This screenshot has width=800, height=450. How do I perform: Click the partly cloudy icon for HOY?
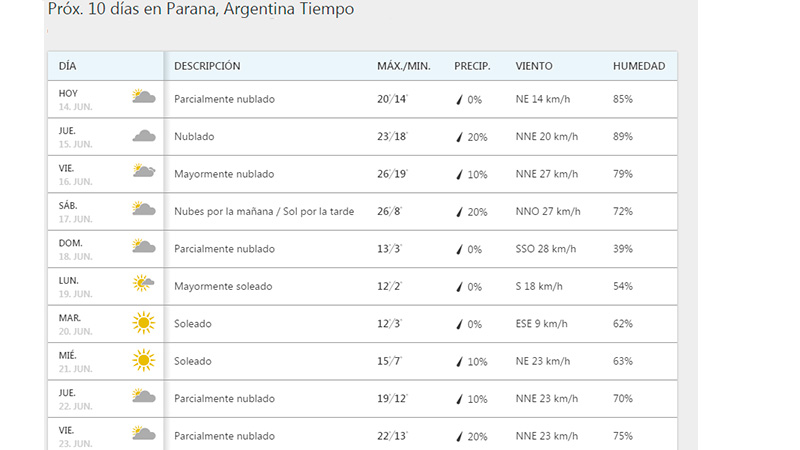point(143,97)
